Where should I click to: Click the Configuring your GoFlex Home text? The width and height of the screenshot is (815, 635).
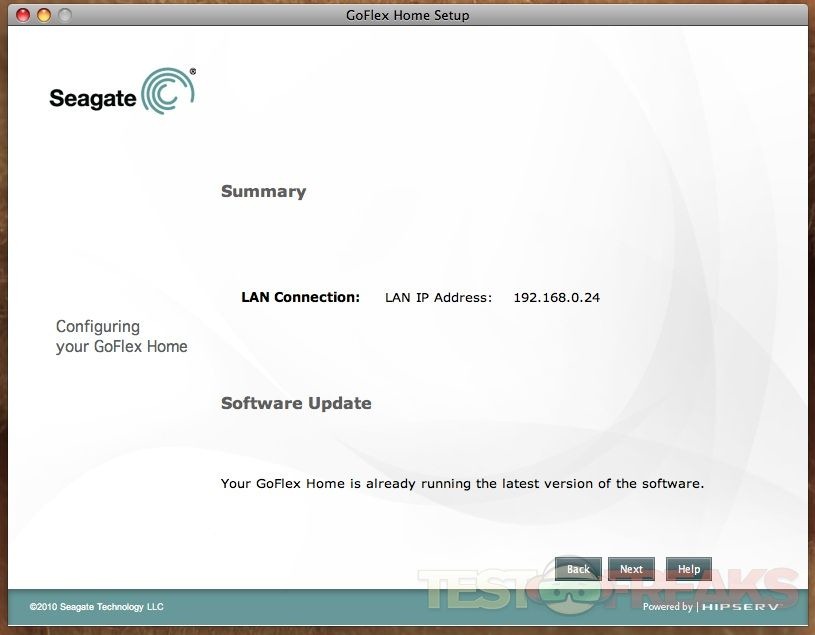pos(121,336)
